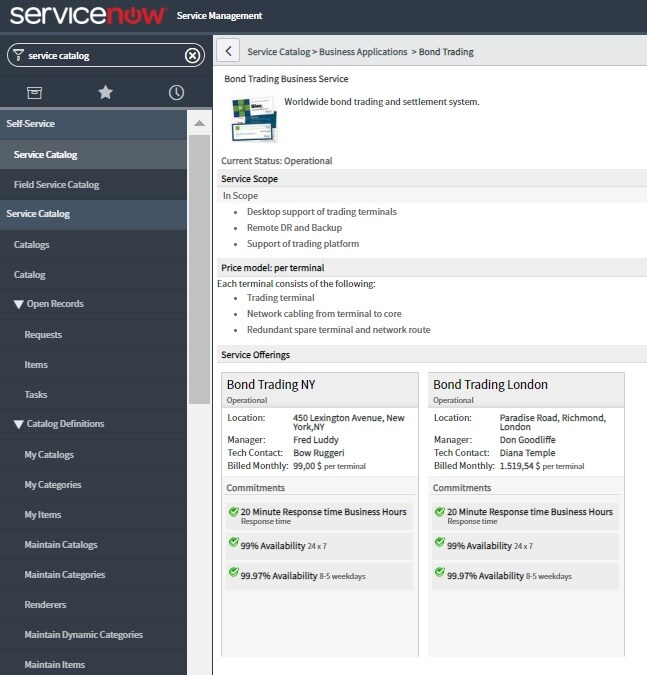Image resolution: width=647 pixels, height=675 pixels.
Task: Open the Renderers module
Action: pos(93,605)
